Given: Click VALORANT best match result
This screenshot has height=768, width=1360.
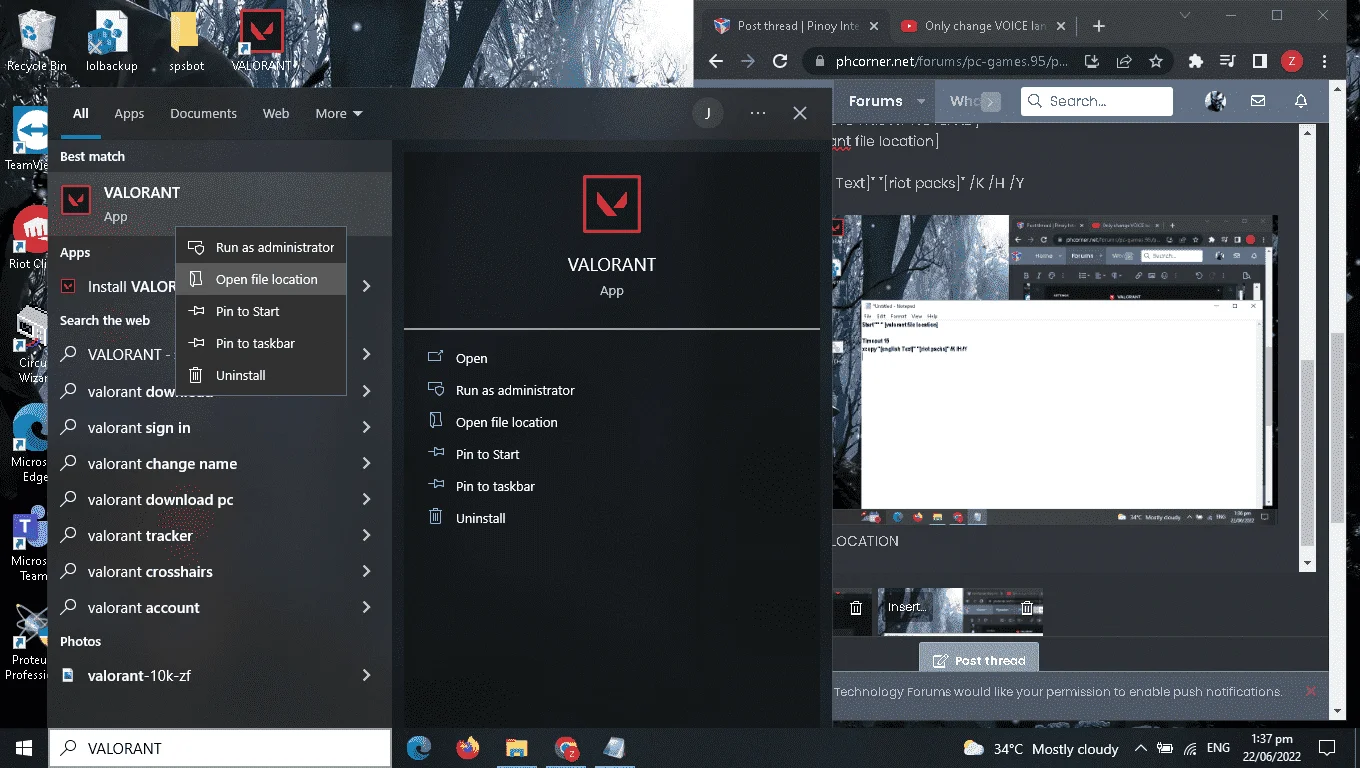Looking at the screenshot, I should click(220, 203).
